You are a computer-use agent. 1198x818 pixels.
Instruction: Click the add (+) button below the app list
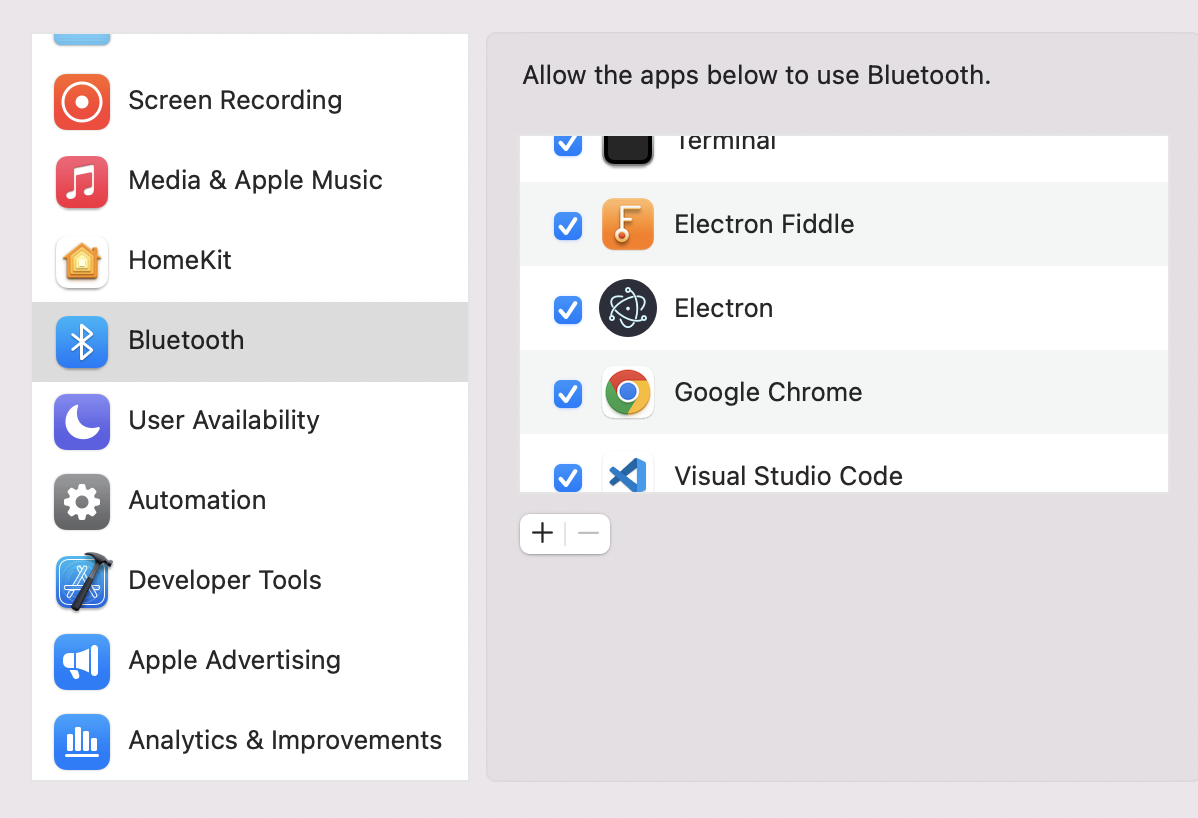pos(542,533)
